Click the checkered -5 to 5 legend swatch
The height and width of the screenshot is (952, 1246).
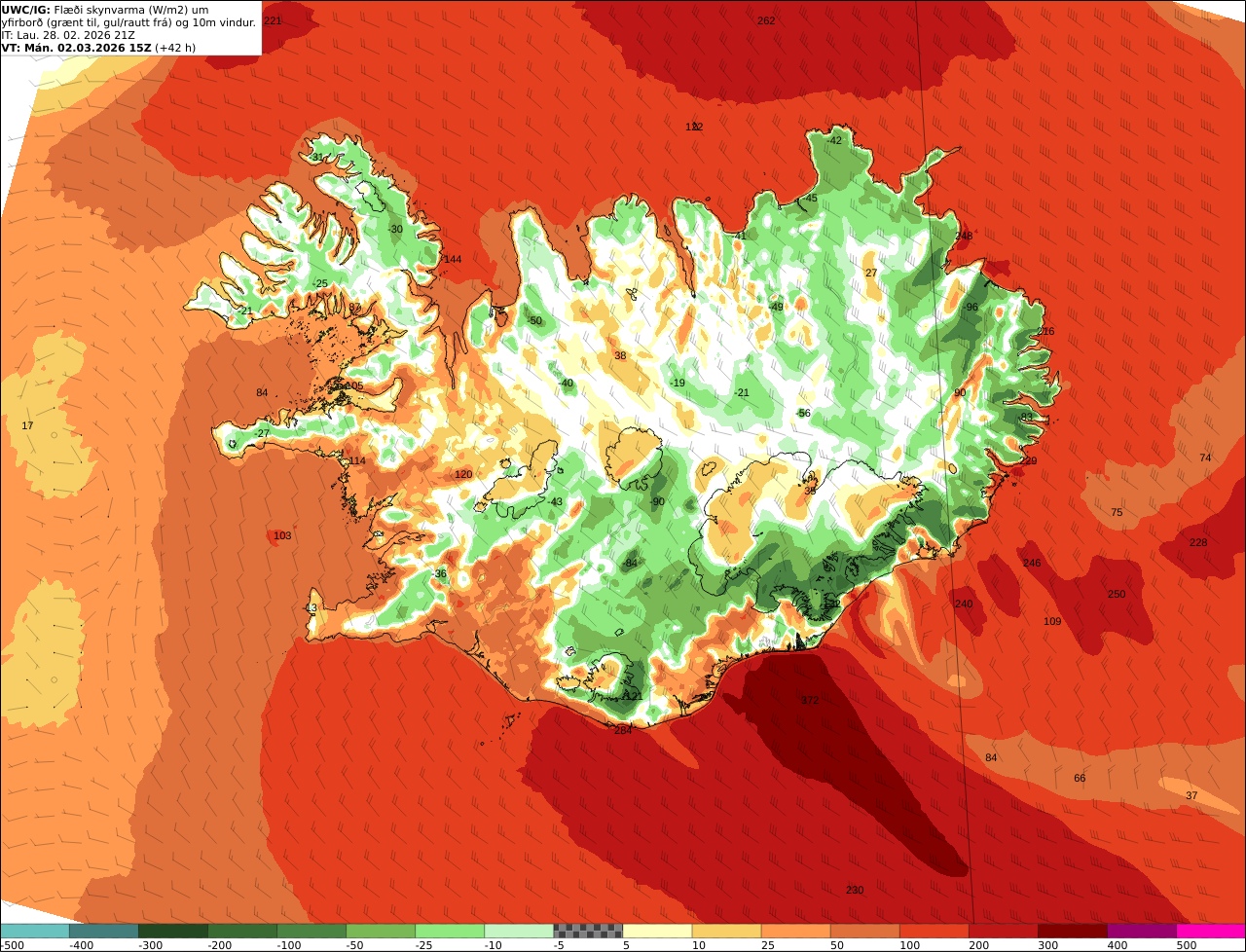coord(588,931)
